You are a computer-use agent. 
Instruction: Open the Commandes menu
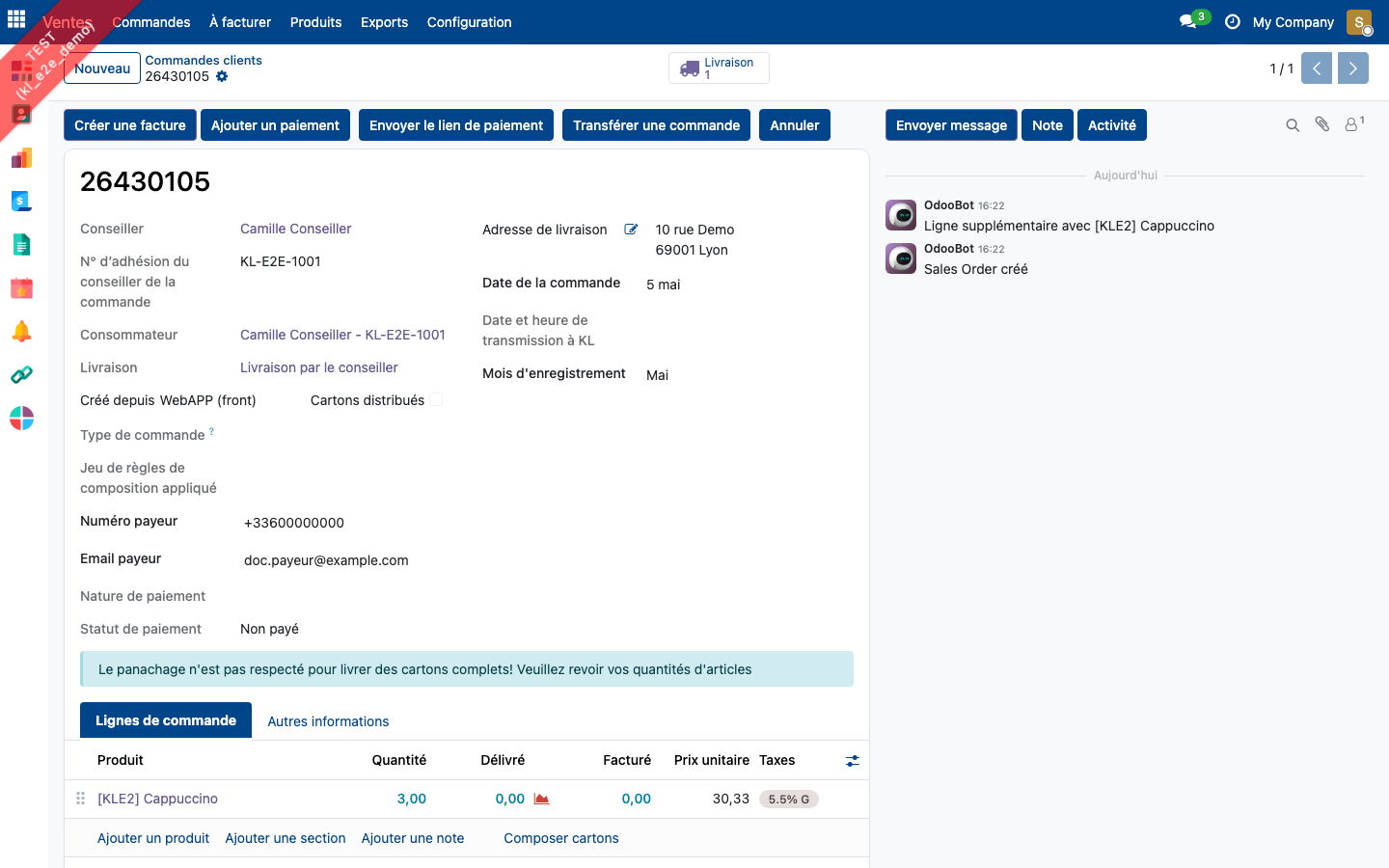point(151,22)
